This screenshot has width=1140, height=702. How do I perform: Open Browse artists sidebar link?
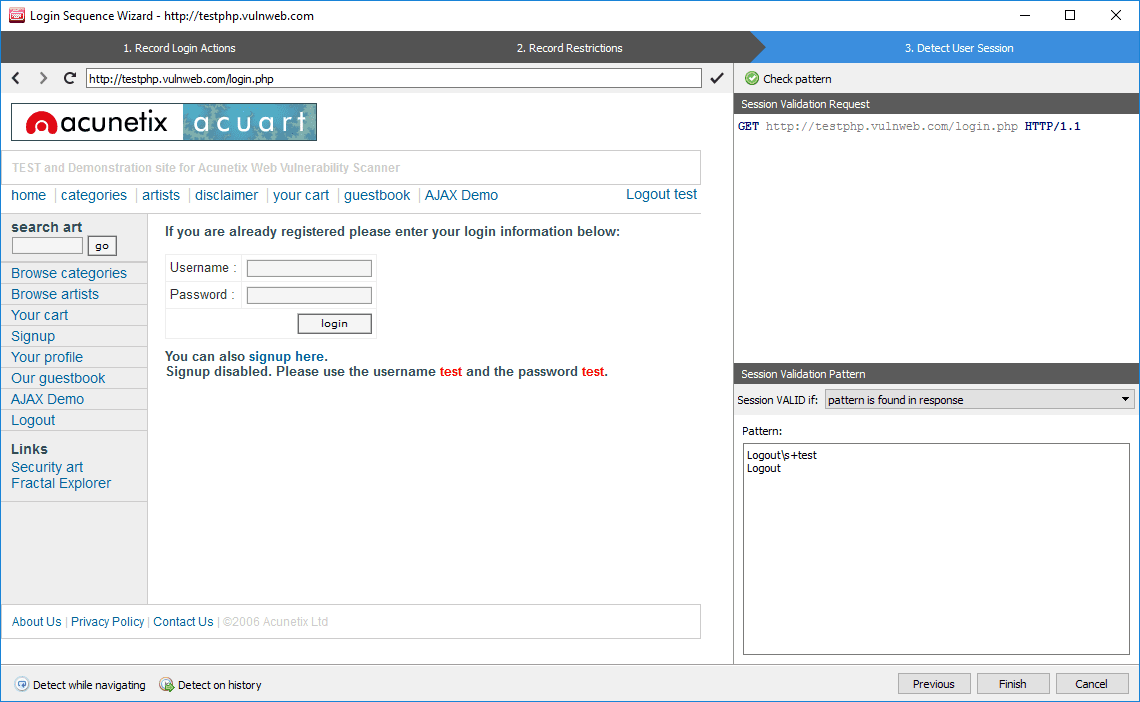pyautogui.click(x=55, y=294)
